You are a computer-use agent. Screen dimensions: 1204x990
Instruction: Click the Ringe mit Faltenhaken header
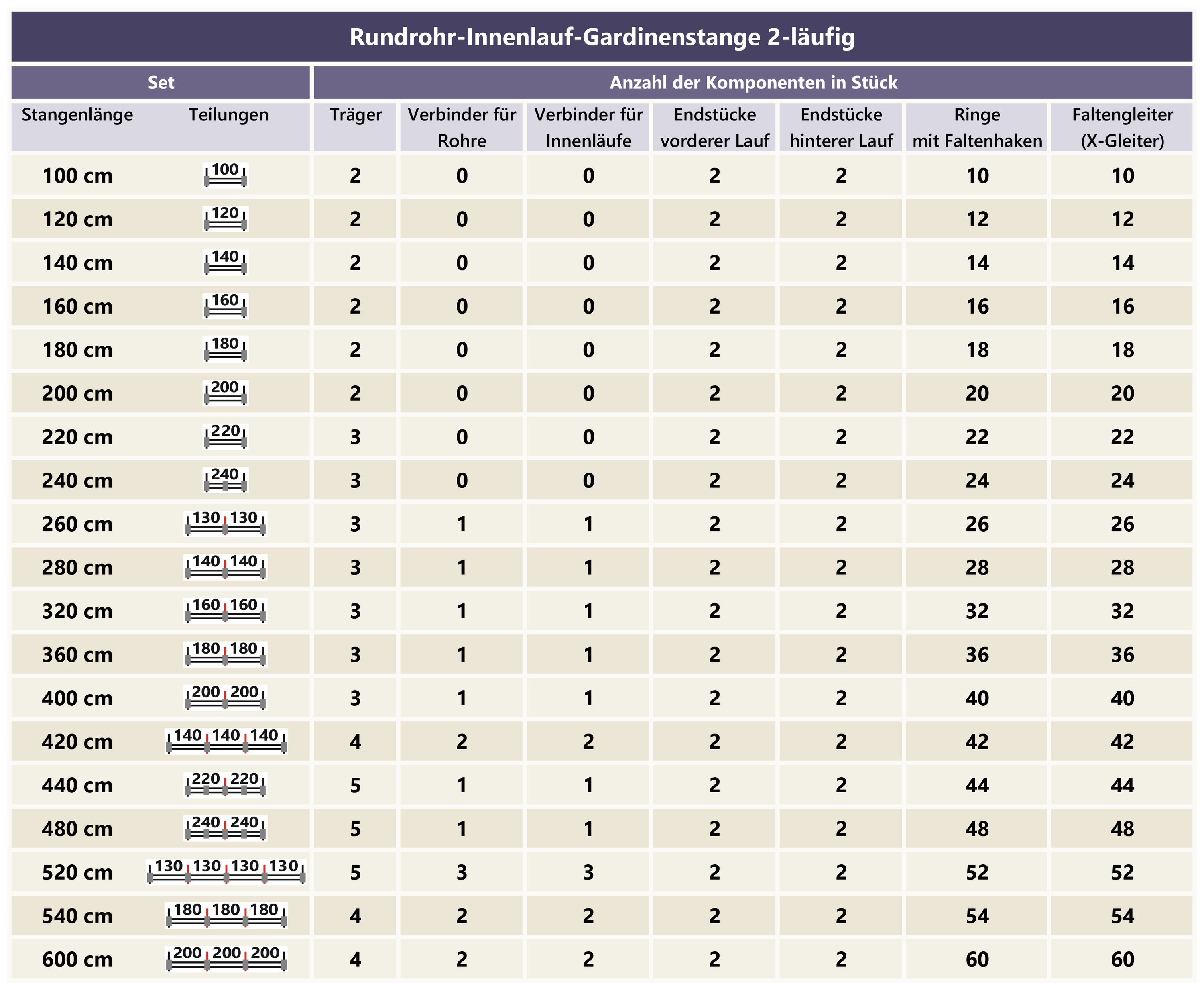[x=976, y=127]
